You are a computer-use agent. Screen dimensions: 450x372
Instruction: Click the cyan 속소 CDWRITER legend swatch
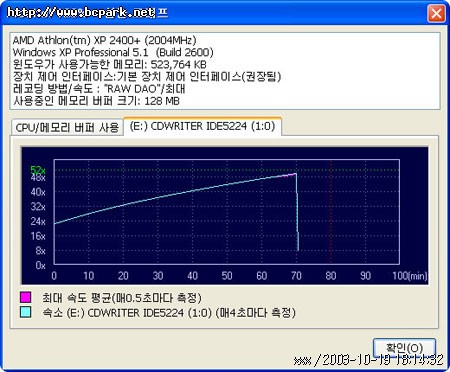[26, 312]
